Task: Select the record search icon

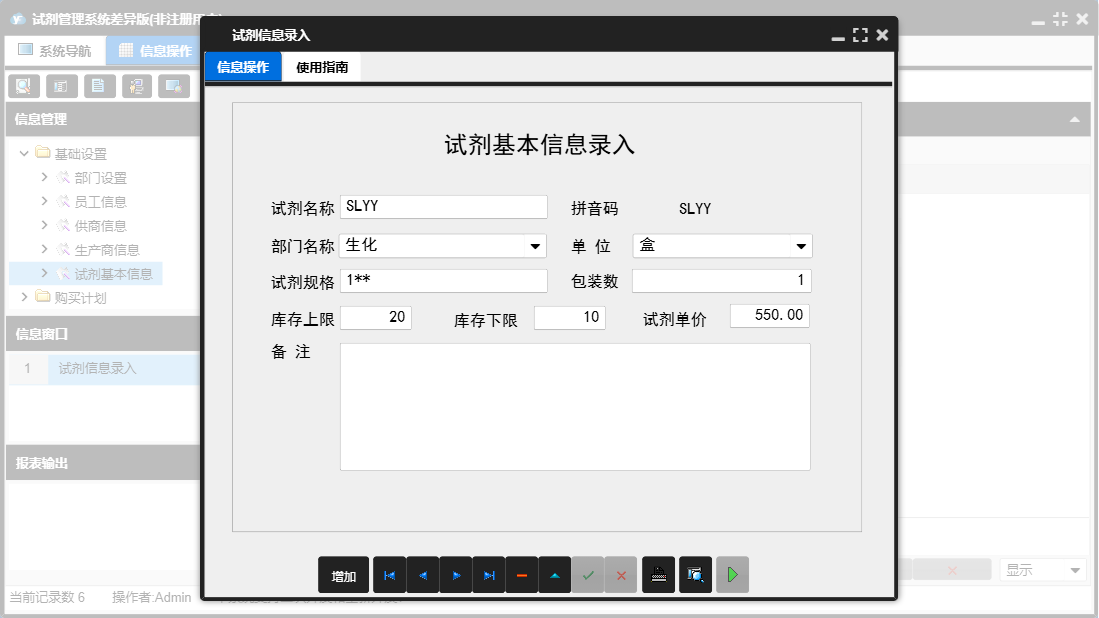Action: (x=695, y=574)
